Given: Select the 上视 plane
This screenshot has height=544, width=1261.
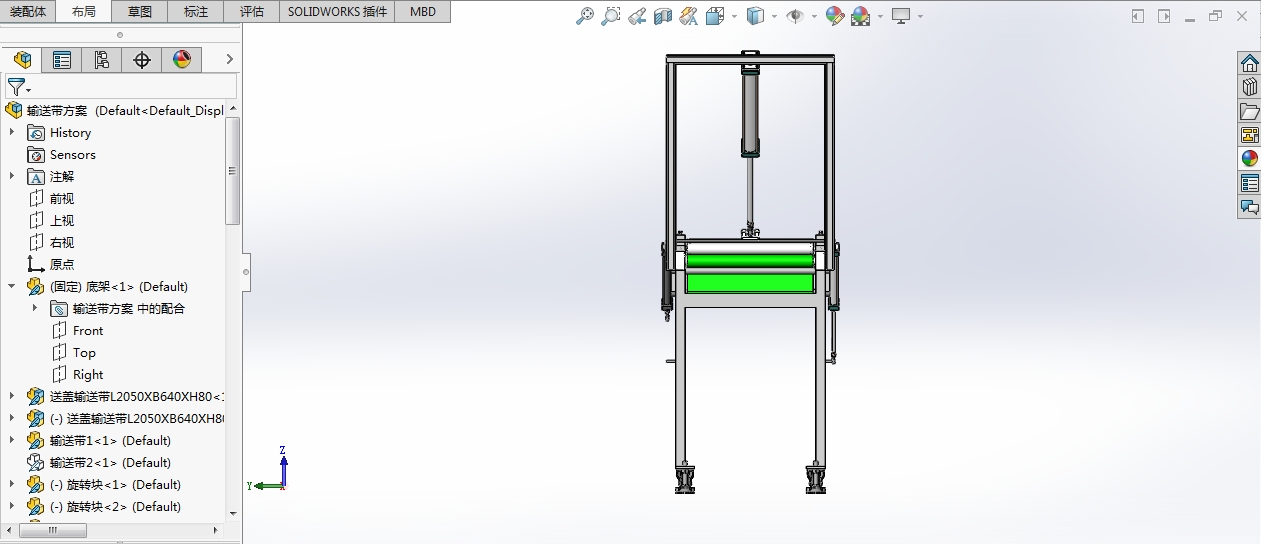Looking at the screenshot, I should (x=51, y=221).
